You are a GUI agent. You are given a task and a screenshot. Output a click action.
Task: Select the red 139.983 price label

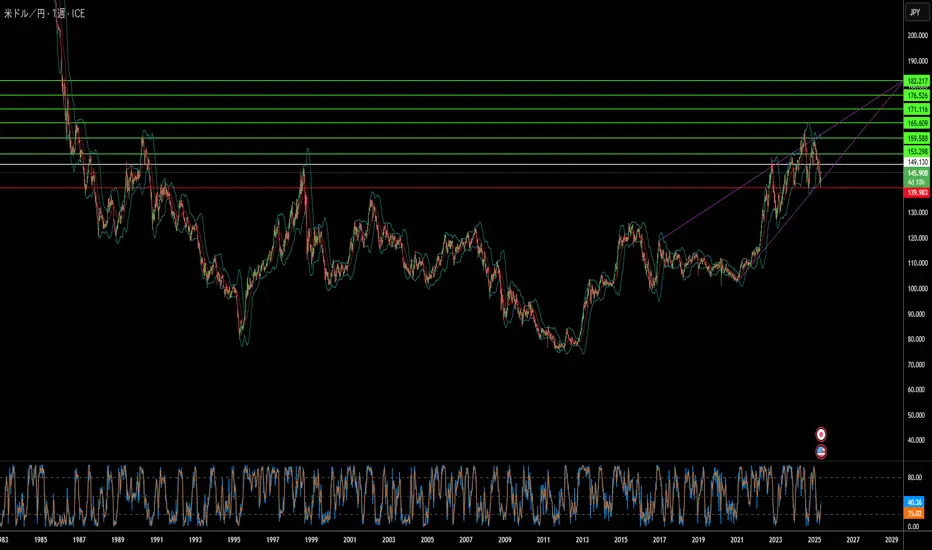click(x=917, y=193)
